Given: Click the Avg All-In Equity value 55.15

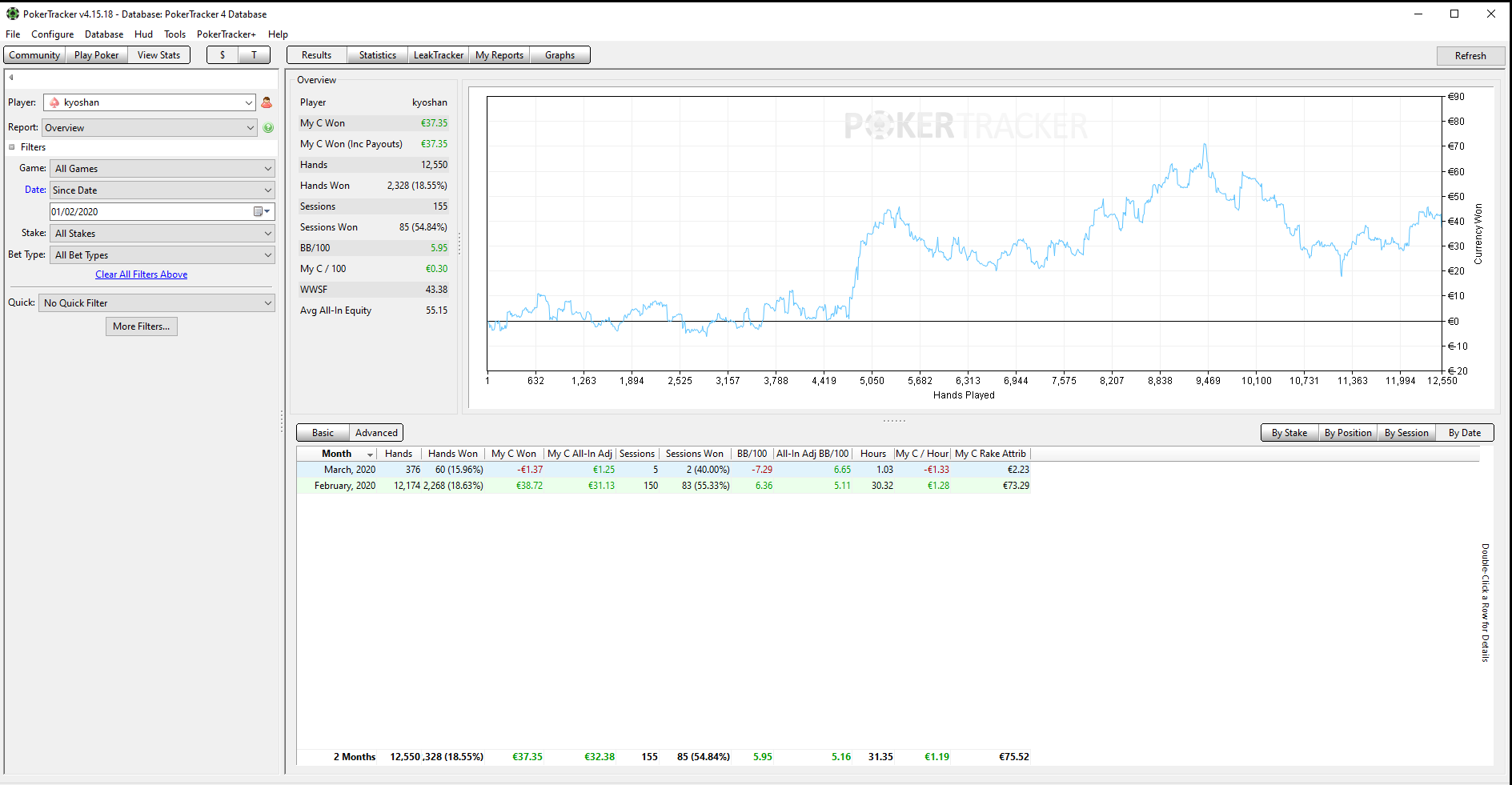Looking at the screenshot, I should pos(436,310).
